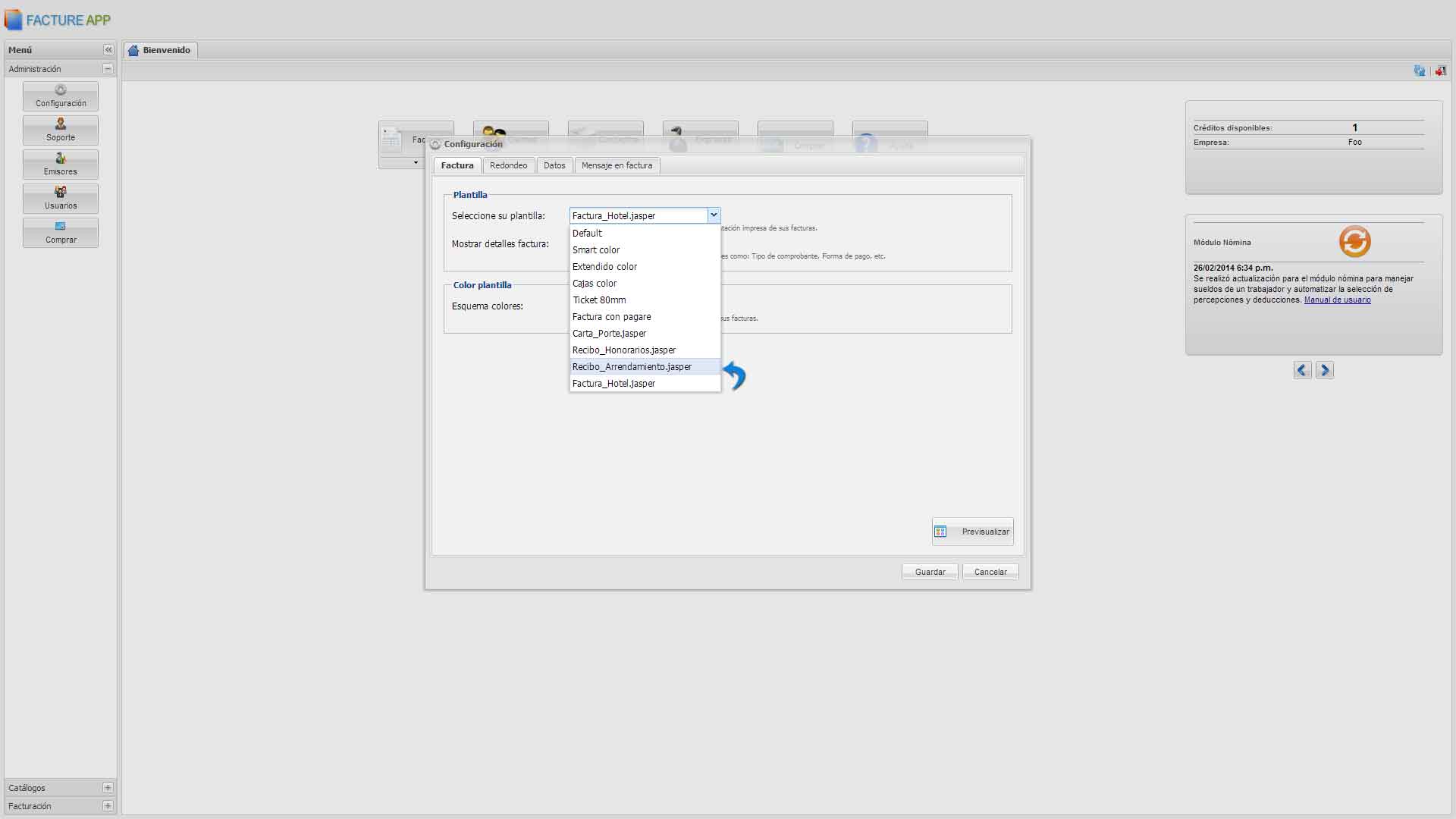Open the Mensaje en factura tab
This screenshot has height=819, width=1456.
(x=617, y=165)
